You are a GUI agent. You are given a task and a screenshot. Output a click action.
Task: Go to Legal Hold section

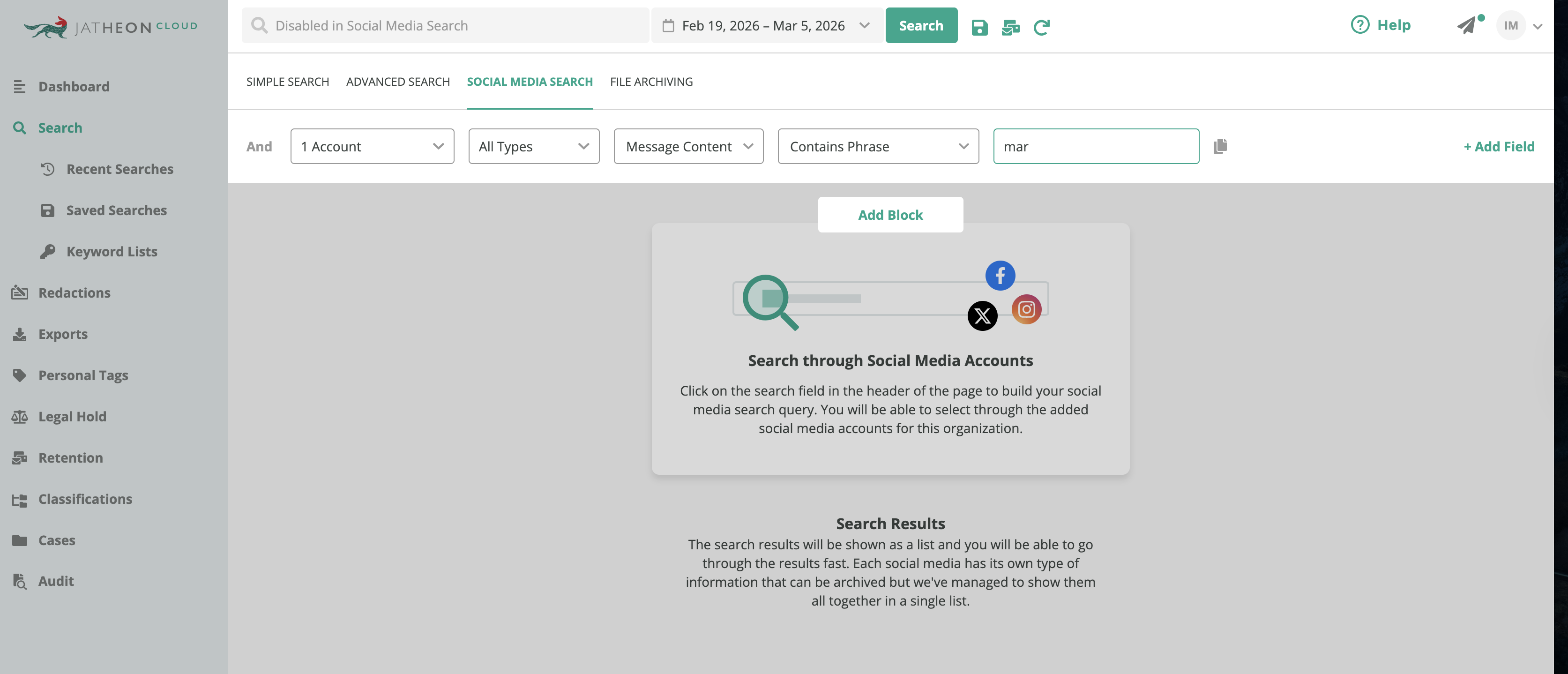[73, 417]
